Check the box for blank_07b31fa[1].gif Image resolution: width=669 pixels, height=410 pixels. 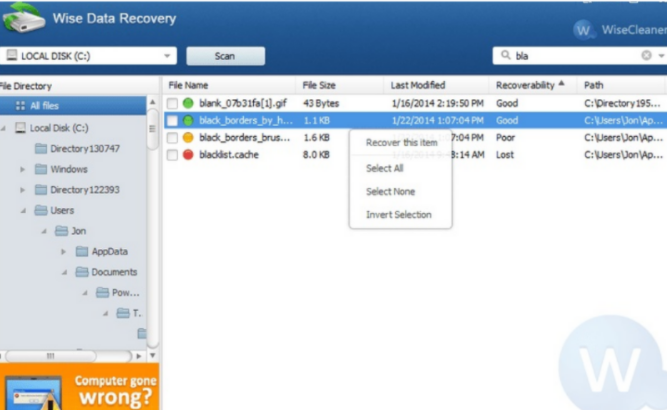pos(173,103)
